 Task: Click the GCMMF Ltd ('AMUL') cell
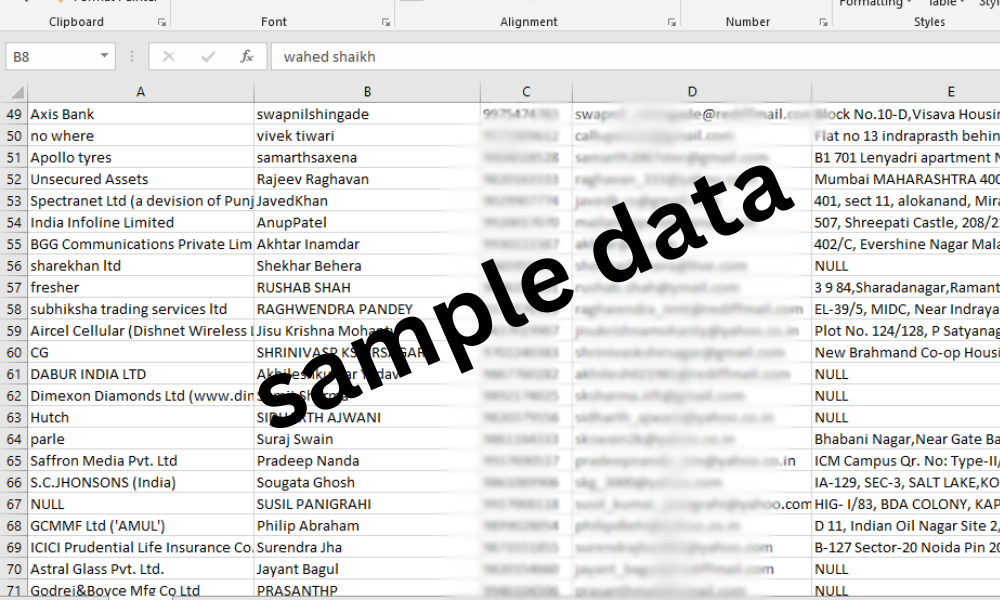click(x=141, y=526)
